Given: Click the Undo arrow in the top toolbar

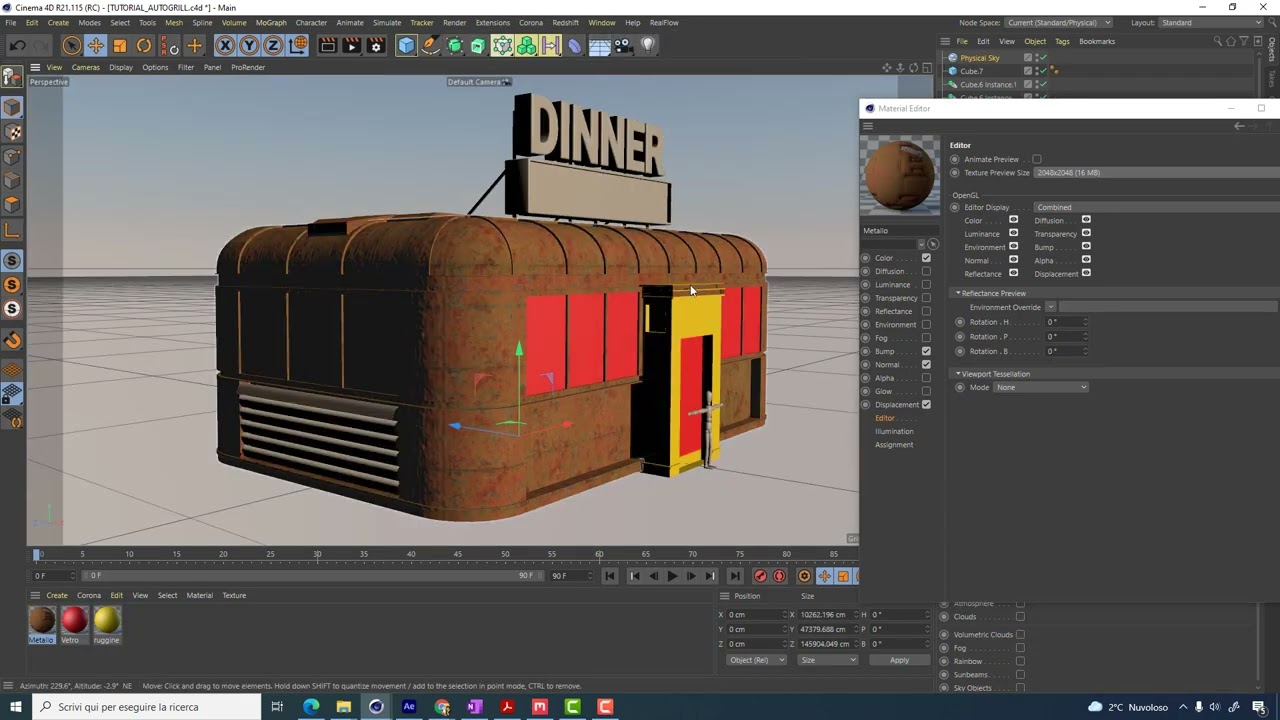Looking at the screenshot, I should click(x=17, y=45).
